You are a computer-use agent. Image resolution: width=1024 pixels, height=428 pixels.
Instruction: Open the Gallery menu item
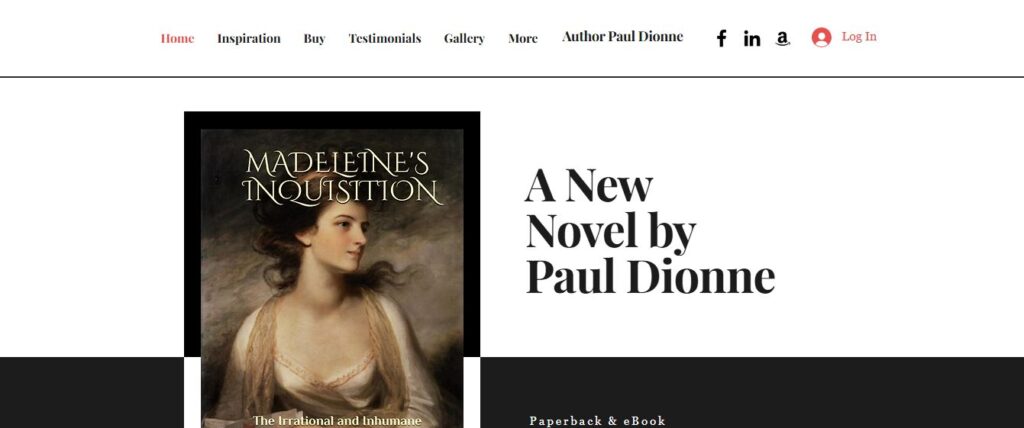click(x=464, y=39)
